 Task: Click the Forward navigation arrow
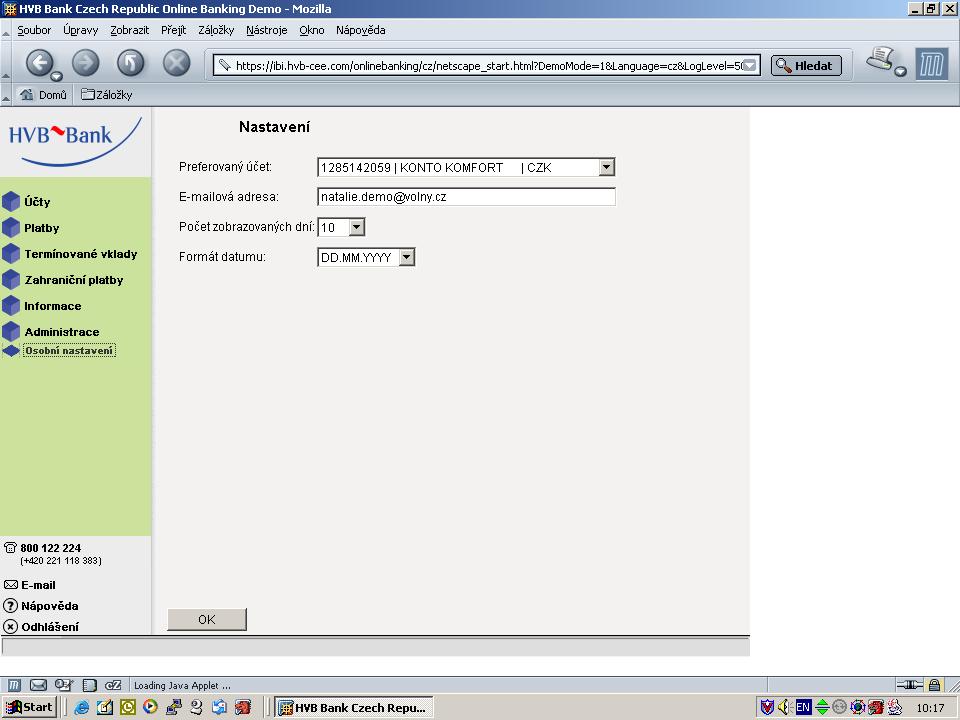click(86, 62)
